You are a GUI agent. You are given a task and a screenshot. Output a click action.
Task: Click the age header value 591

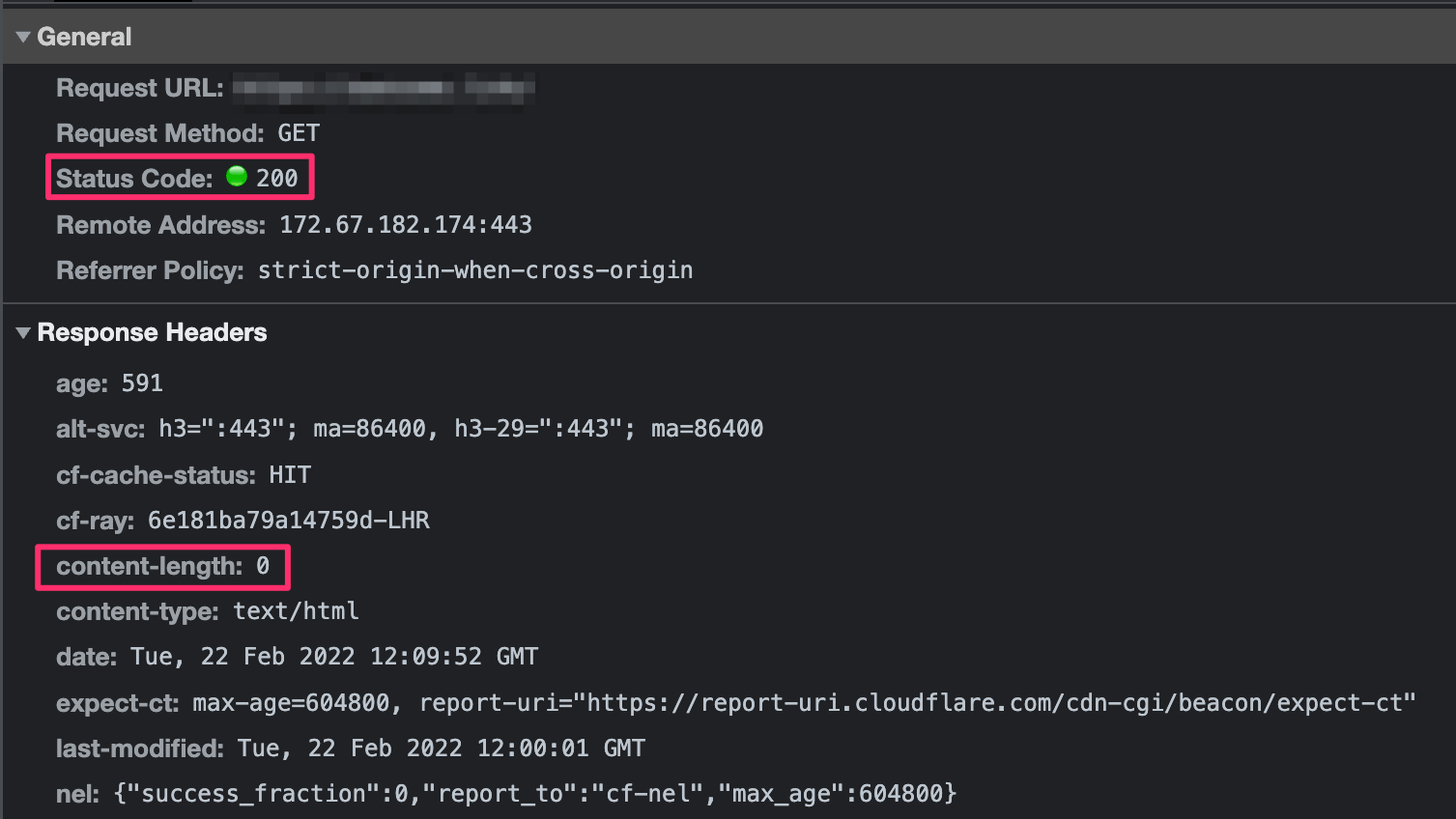pyautogui.click(x=142, y=383)
